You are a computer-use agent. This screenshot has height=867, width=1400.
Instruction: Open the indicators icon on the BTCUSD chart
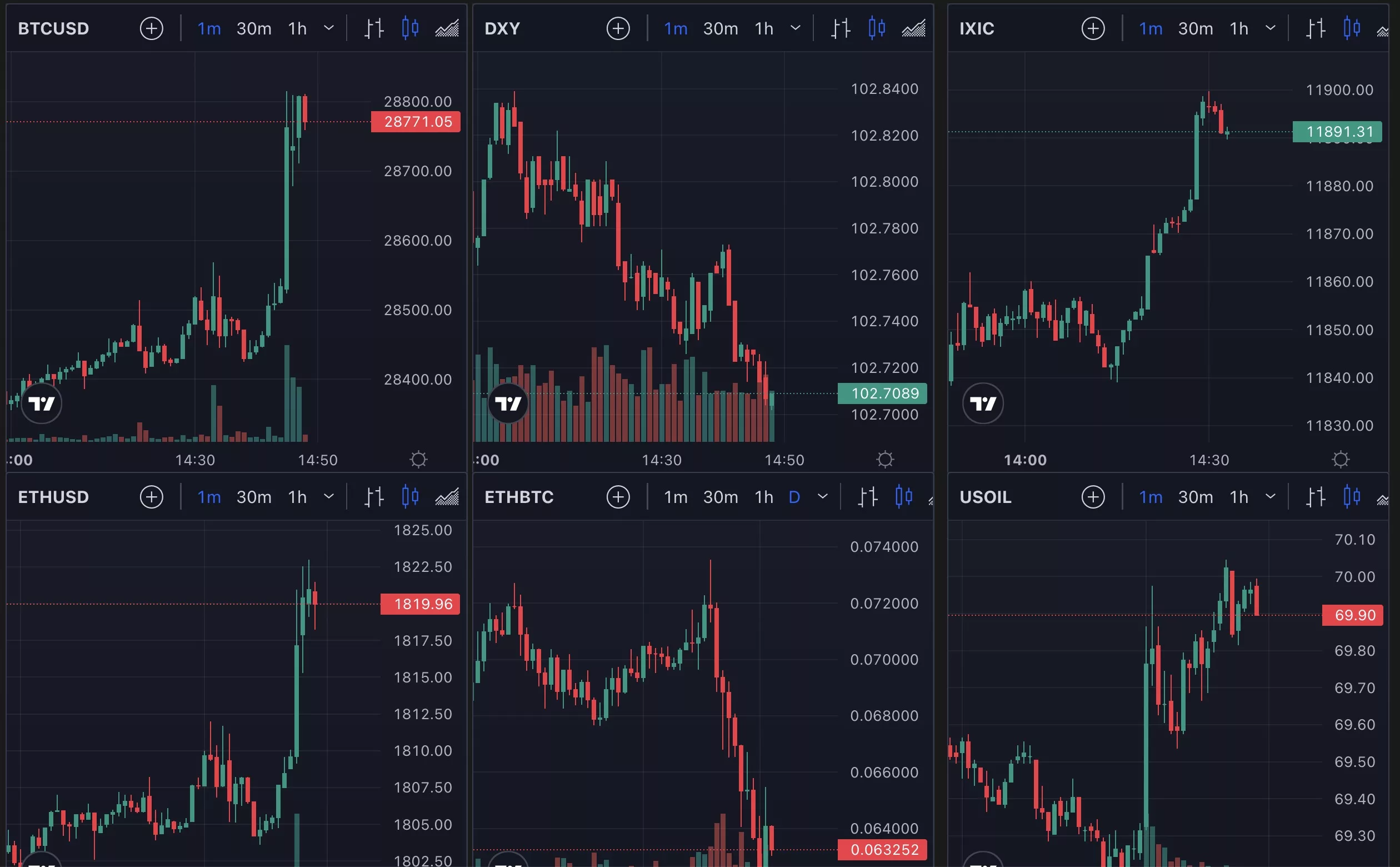point(447,28)
